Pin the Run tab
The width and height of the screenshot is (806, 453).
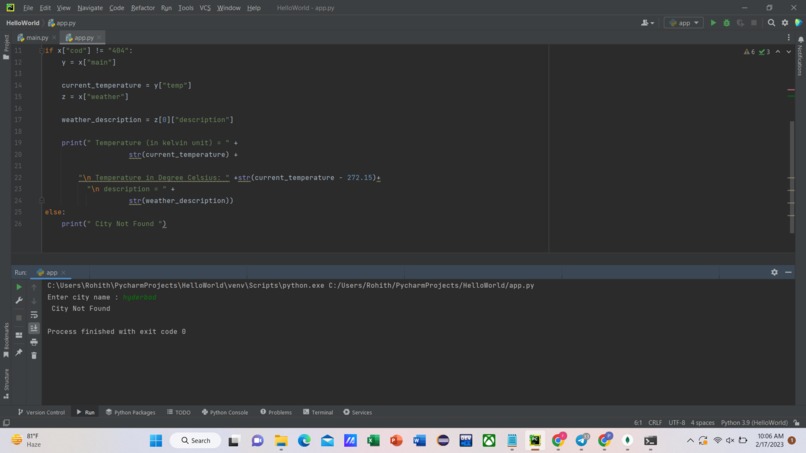point(19,352)
